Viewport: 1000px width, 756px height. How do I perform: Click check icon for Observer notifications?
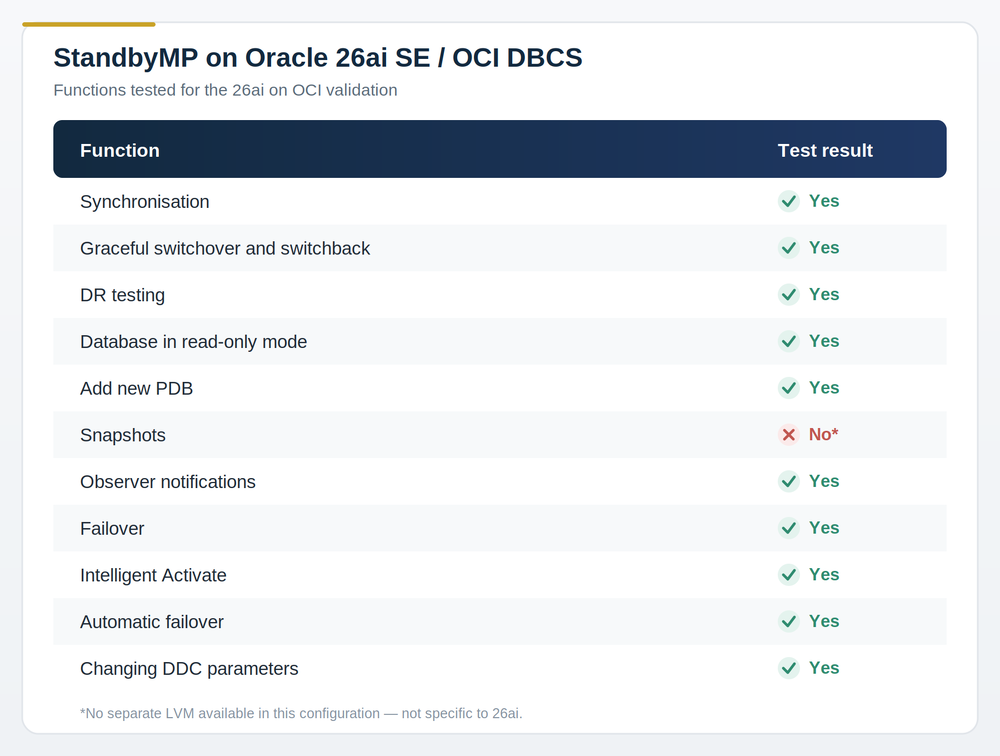789,481
